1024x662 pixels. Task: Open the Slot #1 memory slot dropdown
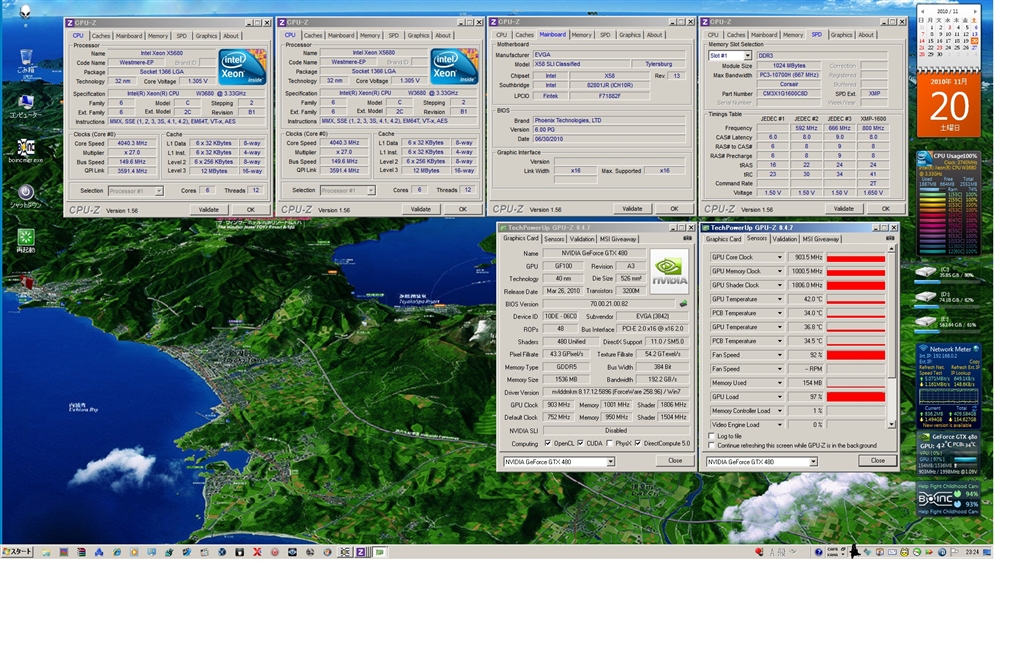point(747,56)
